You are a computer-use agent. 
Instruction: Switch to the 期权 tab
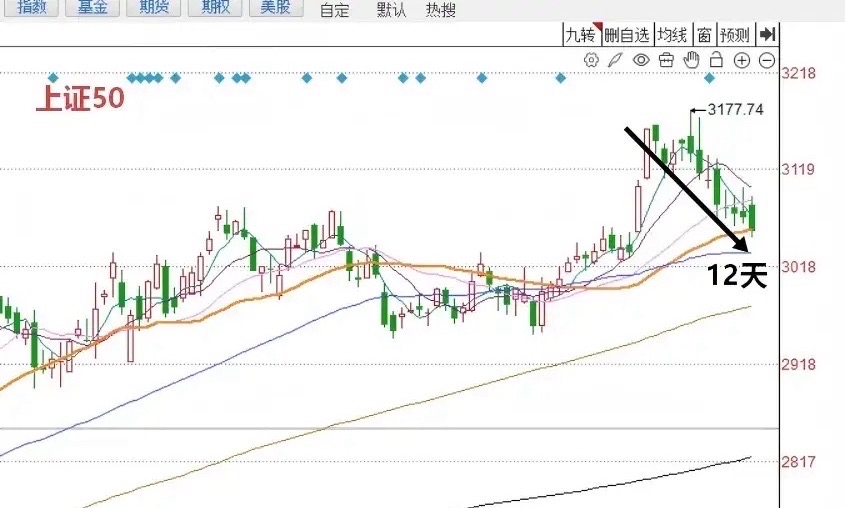[216, 8]
